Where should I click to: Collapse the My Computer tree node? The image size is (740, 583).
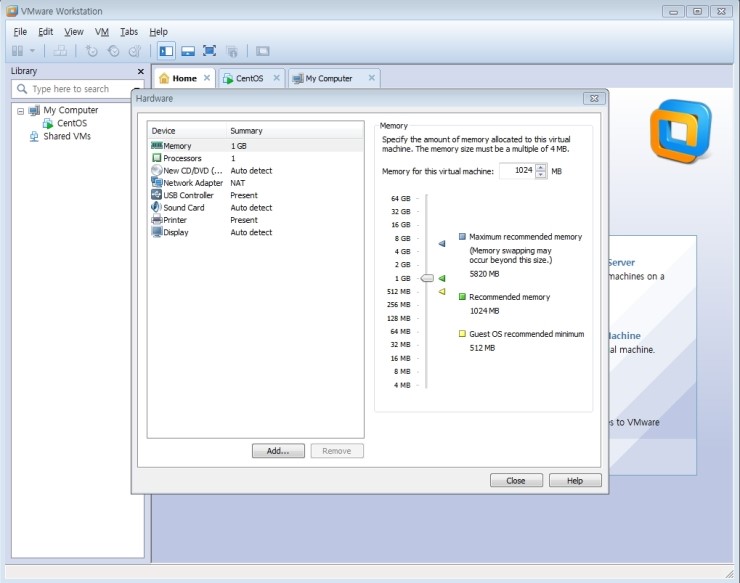coord(20,111)
